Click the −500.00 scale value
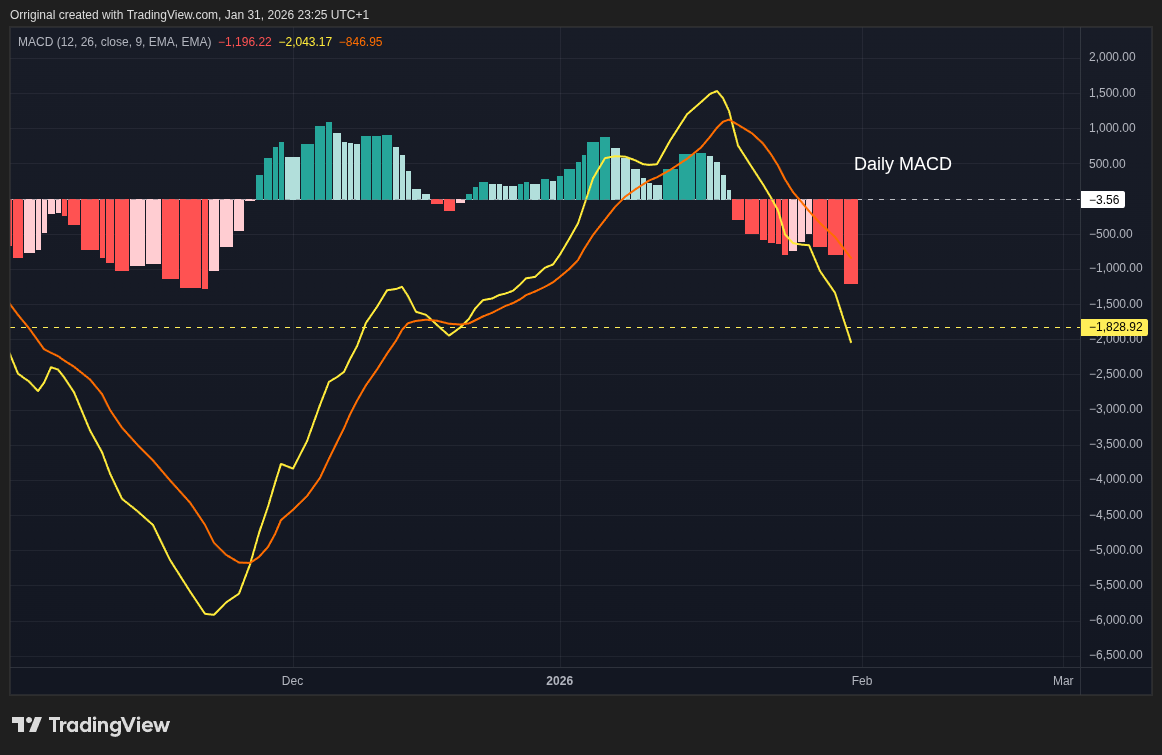This screenshot has height=755, width=1162. click(1110, 234)
